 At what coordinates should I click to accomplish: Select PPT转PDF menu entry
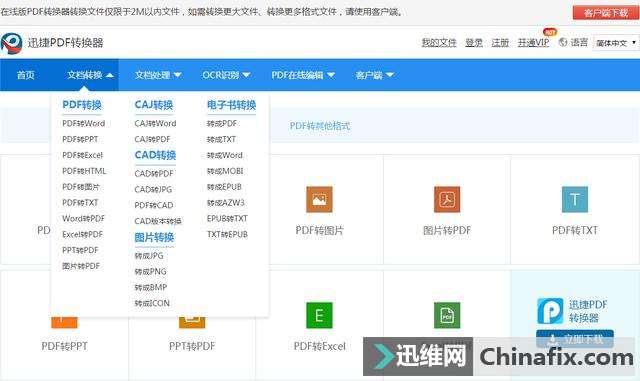pyautogui.click(x=80, y=250)
